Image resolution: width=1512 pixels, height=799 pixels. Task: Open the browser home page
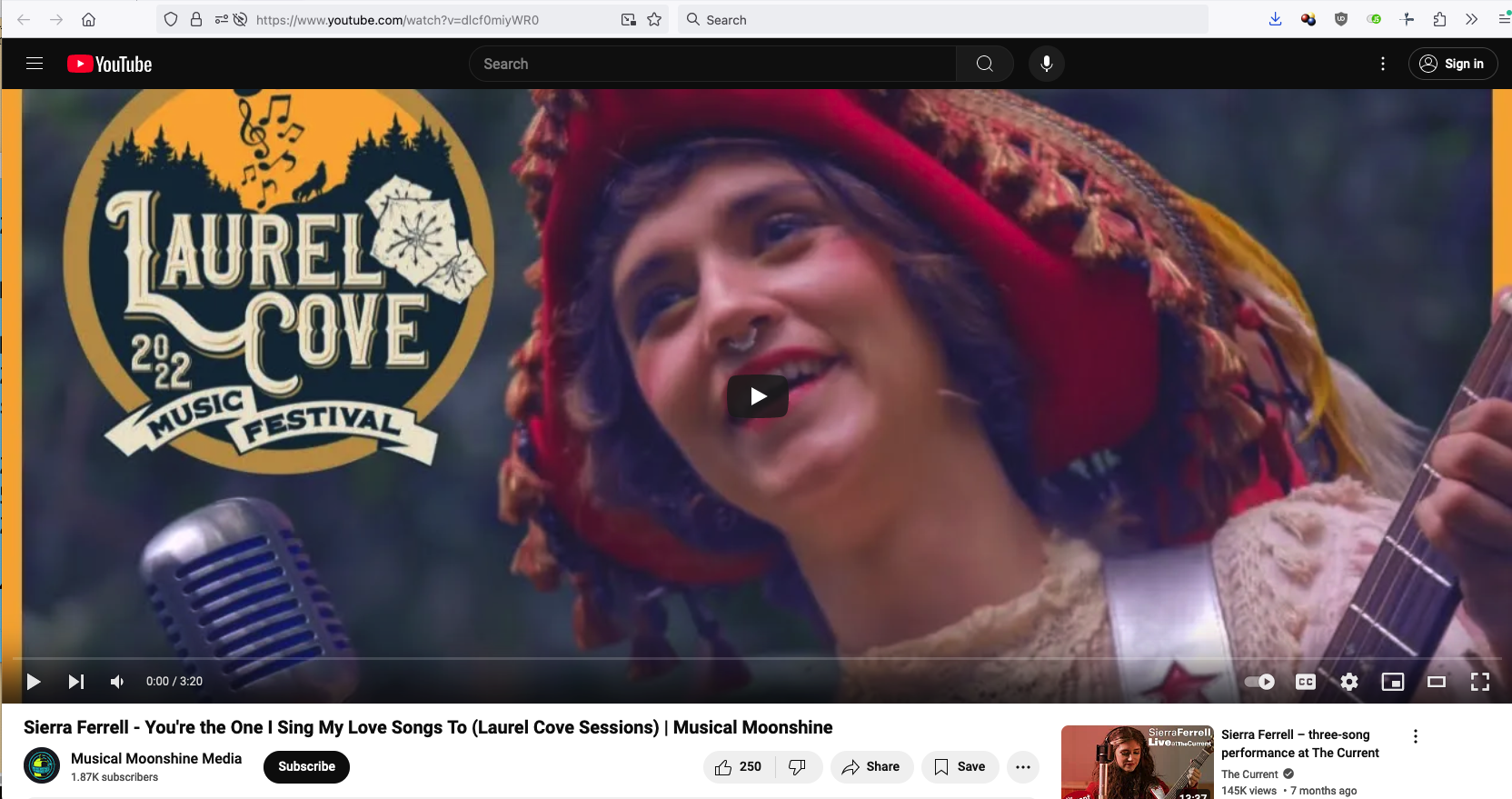(89, 19)
